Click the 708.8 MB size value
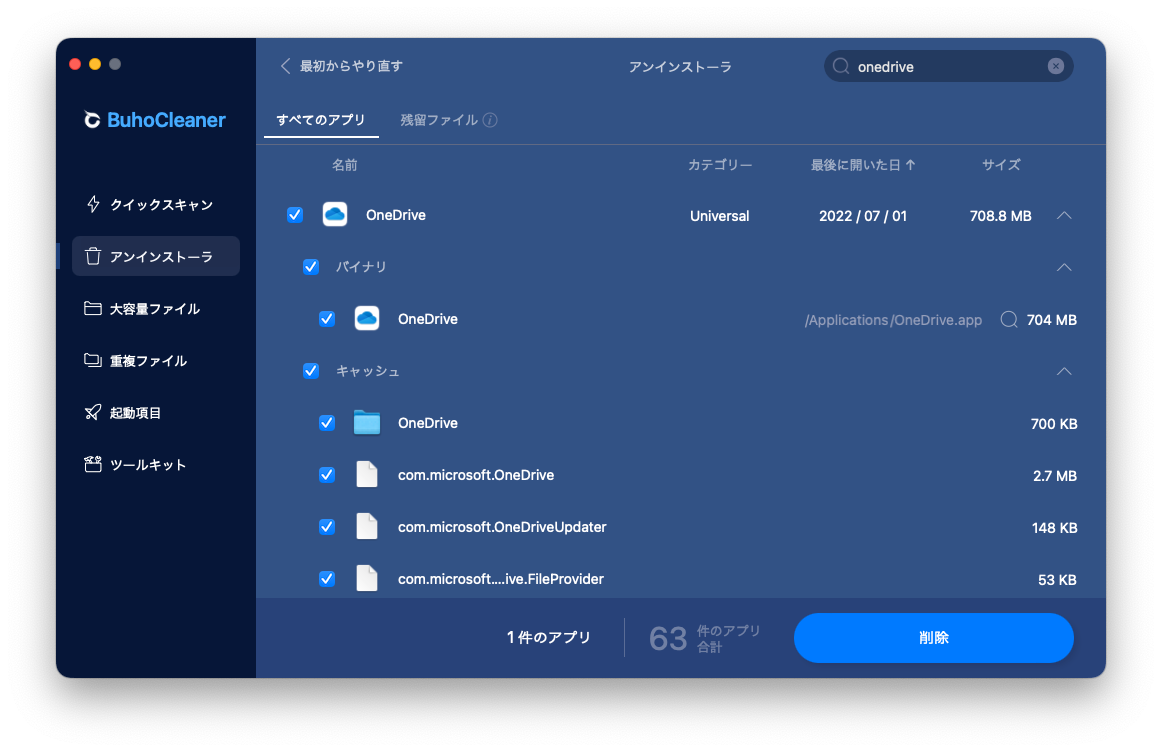This screenshot has width=1162, height=752. coord(1000,216)
